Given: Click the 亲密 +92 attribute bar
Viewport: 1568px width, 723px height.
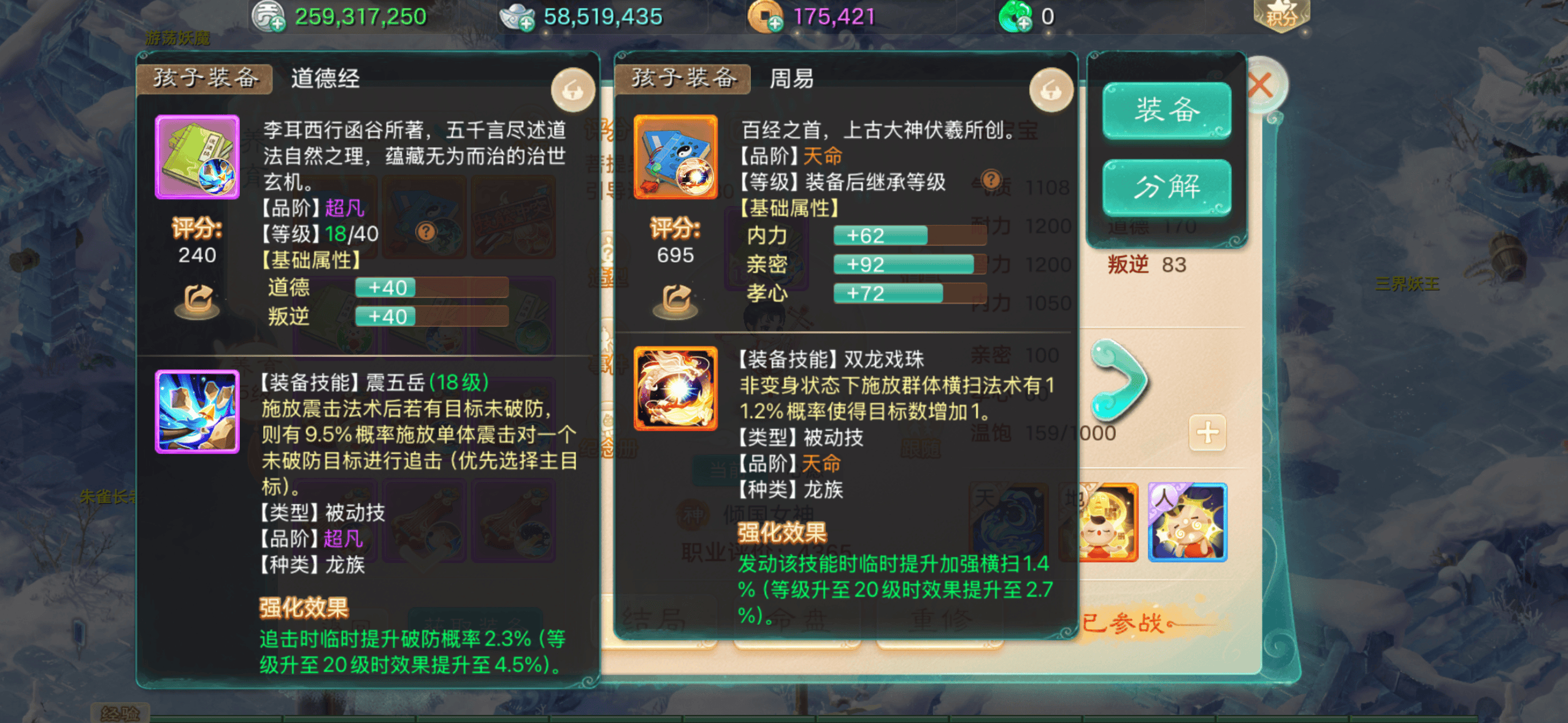Looking at the screenshot, I should click(x=909, y=264).
